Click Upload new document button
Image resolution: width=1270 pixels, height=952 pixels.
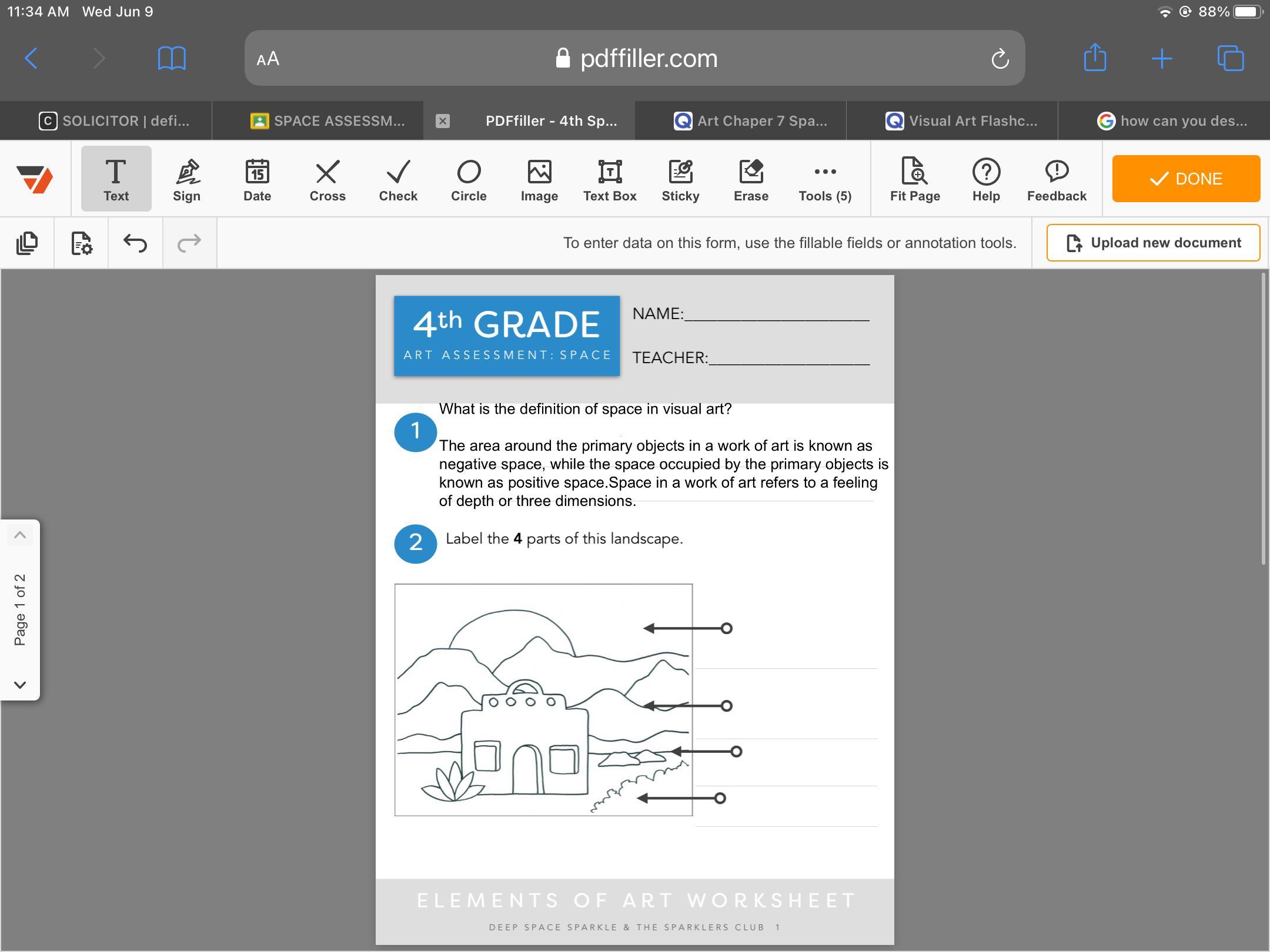(x=1153, y=243)
